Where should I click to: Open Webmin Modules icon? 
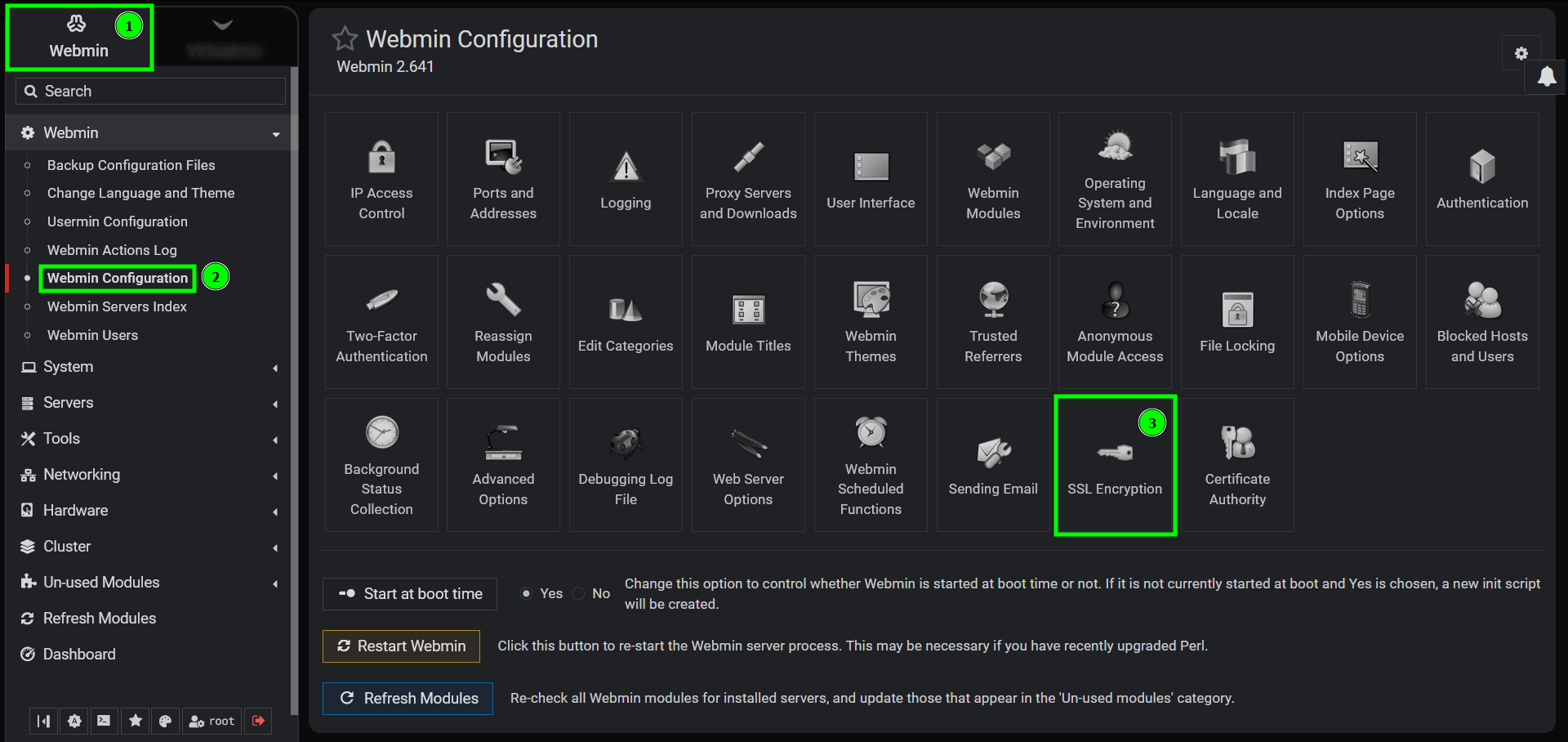click(x=993, y=179)
